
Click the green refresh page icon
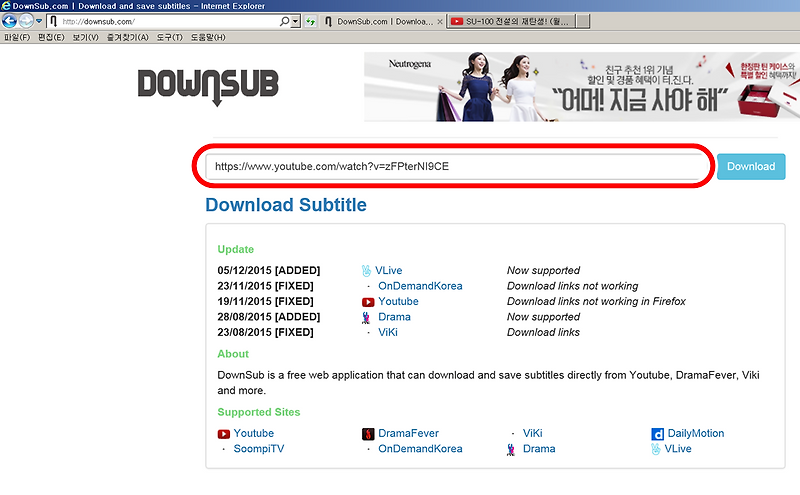coord(310,21)
